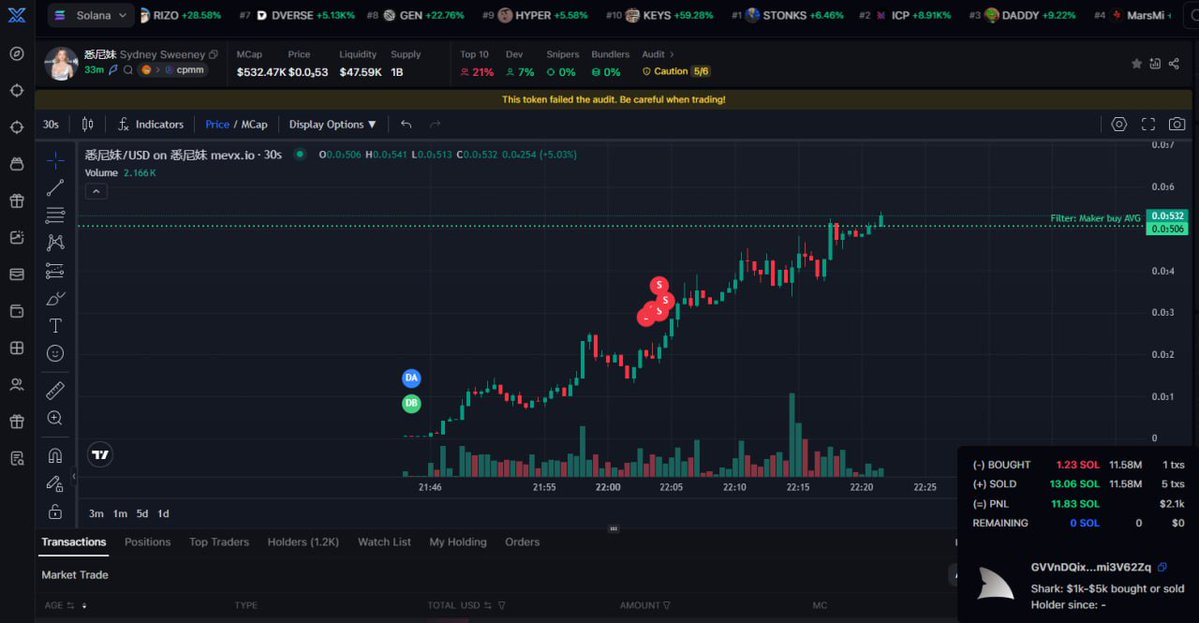Open the share PnL chart icon
The image size is (1199, 623).
[1155, 63]
